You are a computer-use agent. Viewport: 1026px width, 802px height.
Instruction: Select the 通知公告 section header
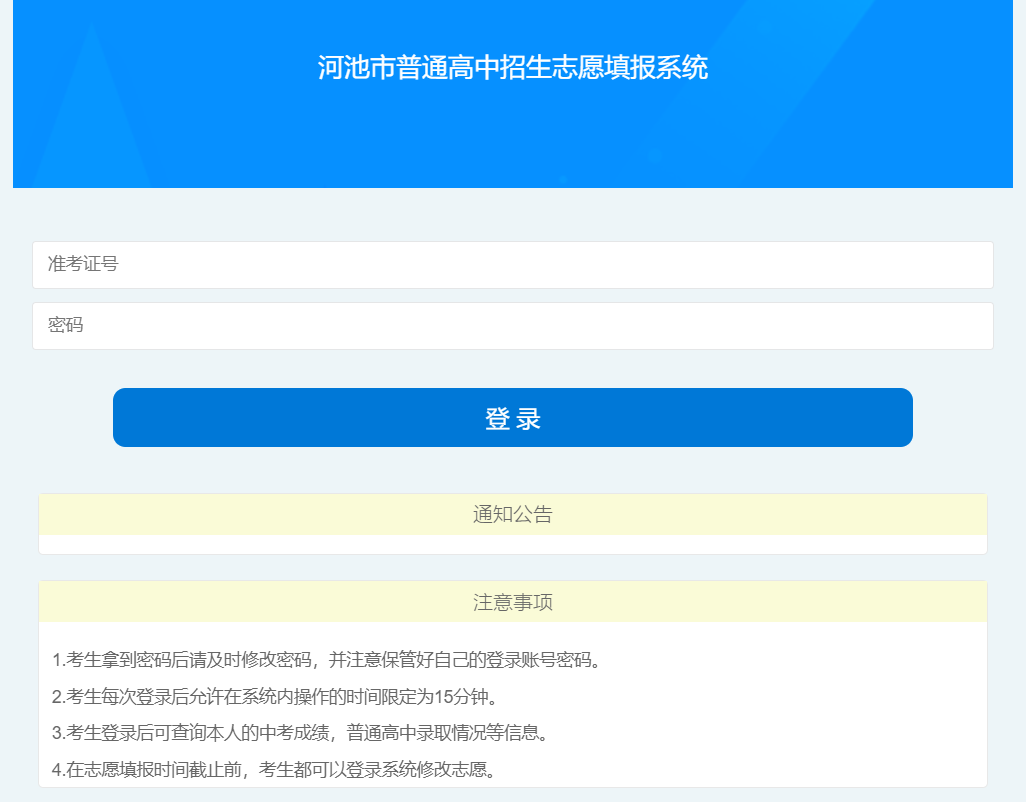(x=512, y=515)
